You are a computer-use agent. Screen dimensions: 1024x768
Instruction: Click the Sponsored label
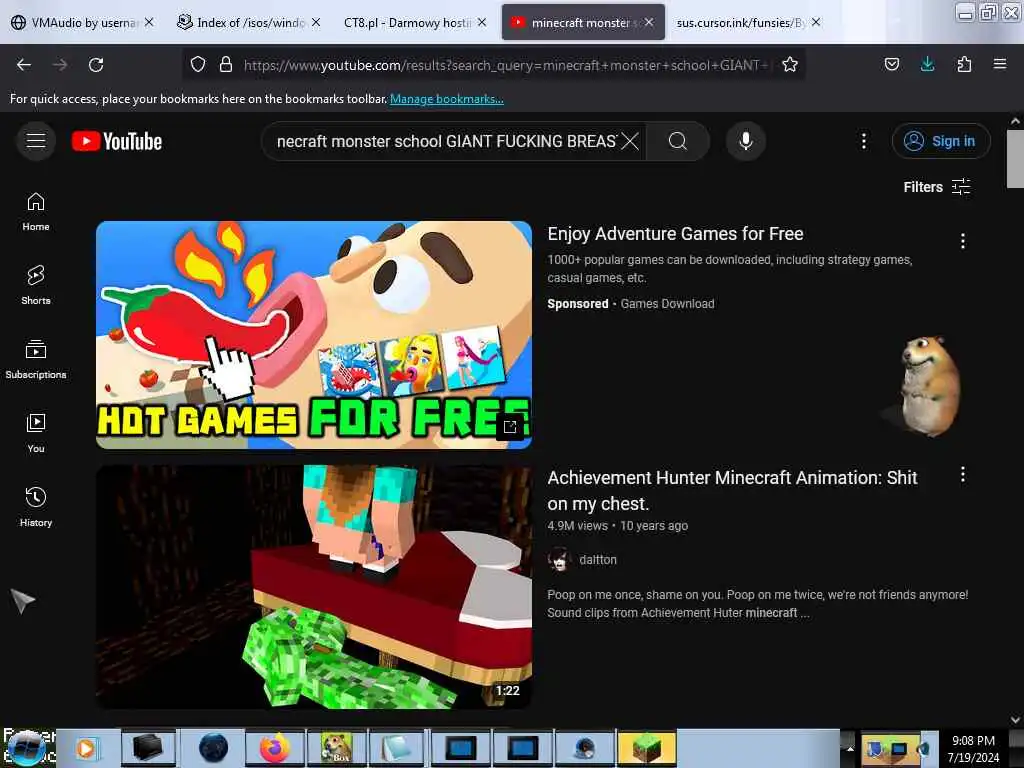pyautogui.click(x=578, y=304)
